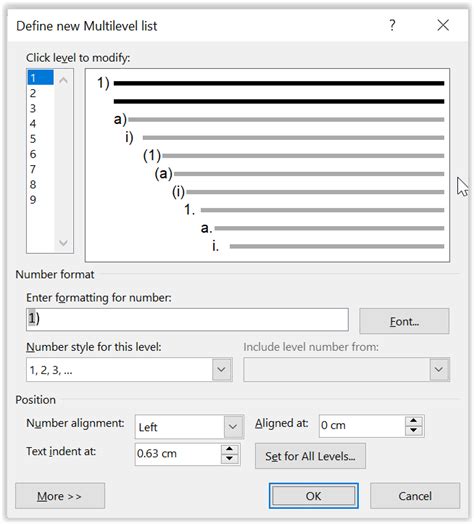Click the level list scroll down arrow
Screen dimensions: 474x524
(63, 242)
